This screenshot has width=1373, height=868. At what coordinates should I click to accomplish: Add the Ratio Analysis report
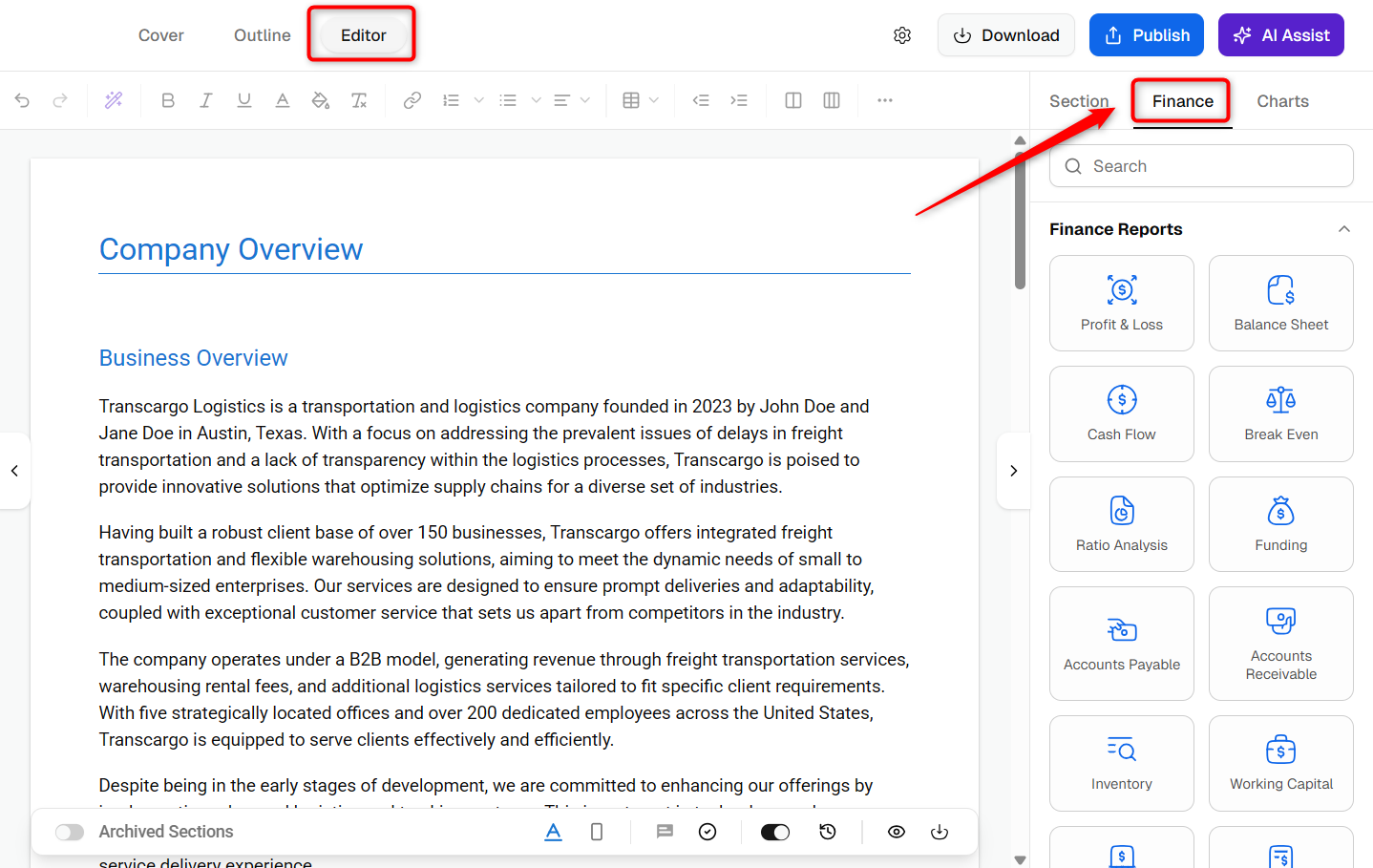pos(1122,524)
